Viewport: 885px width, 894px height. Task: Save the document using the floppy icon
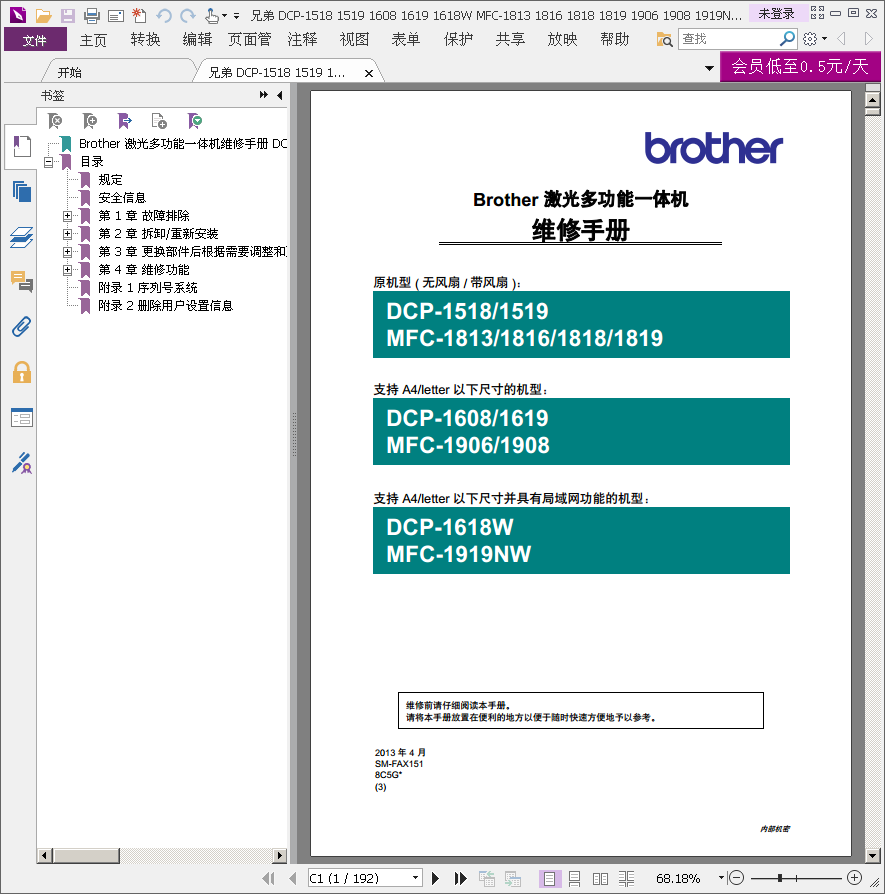point(68,15)
